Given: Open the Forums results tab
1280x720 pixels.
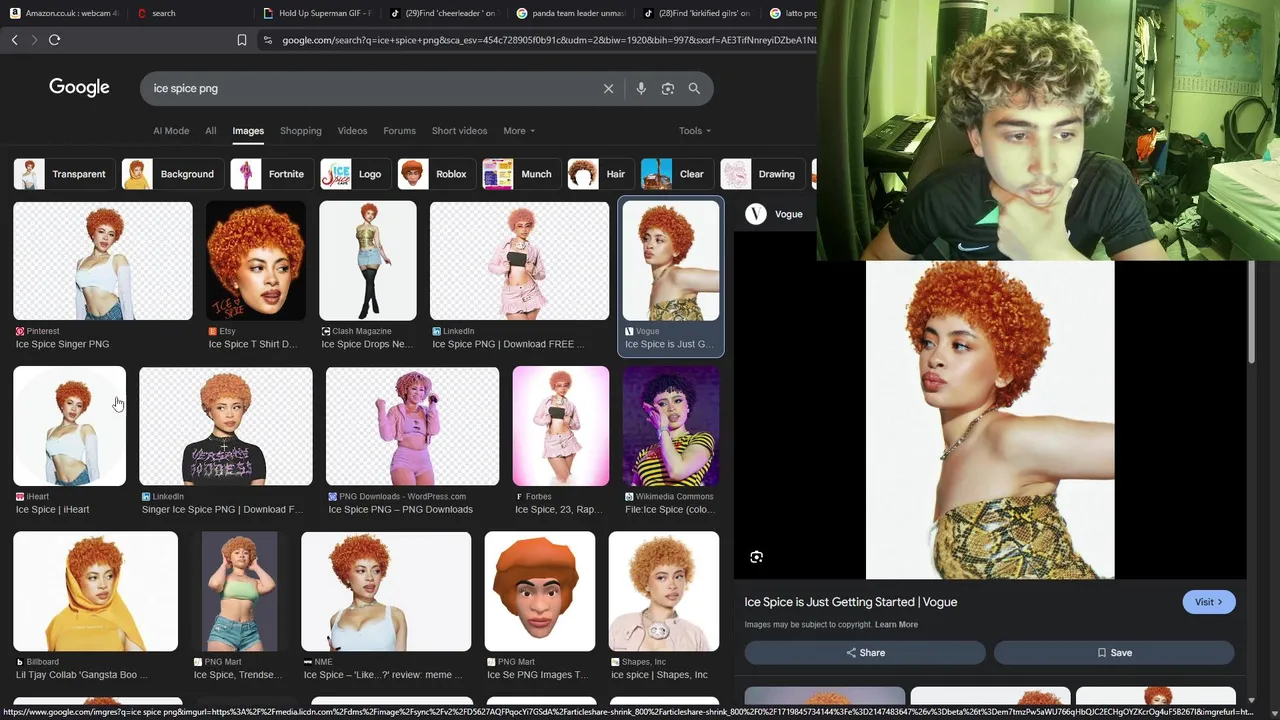Looking at the screenshot, I should tap(399, 131).
